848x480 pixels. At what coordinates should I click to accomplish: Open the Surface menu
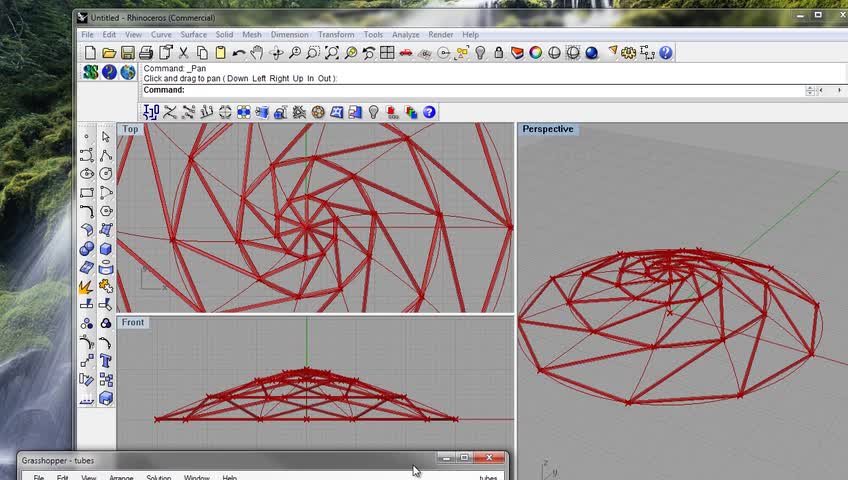[x=194, y=35]
